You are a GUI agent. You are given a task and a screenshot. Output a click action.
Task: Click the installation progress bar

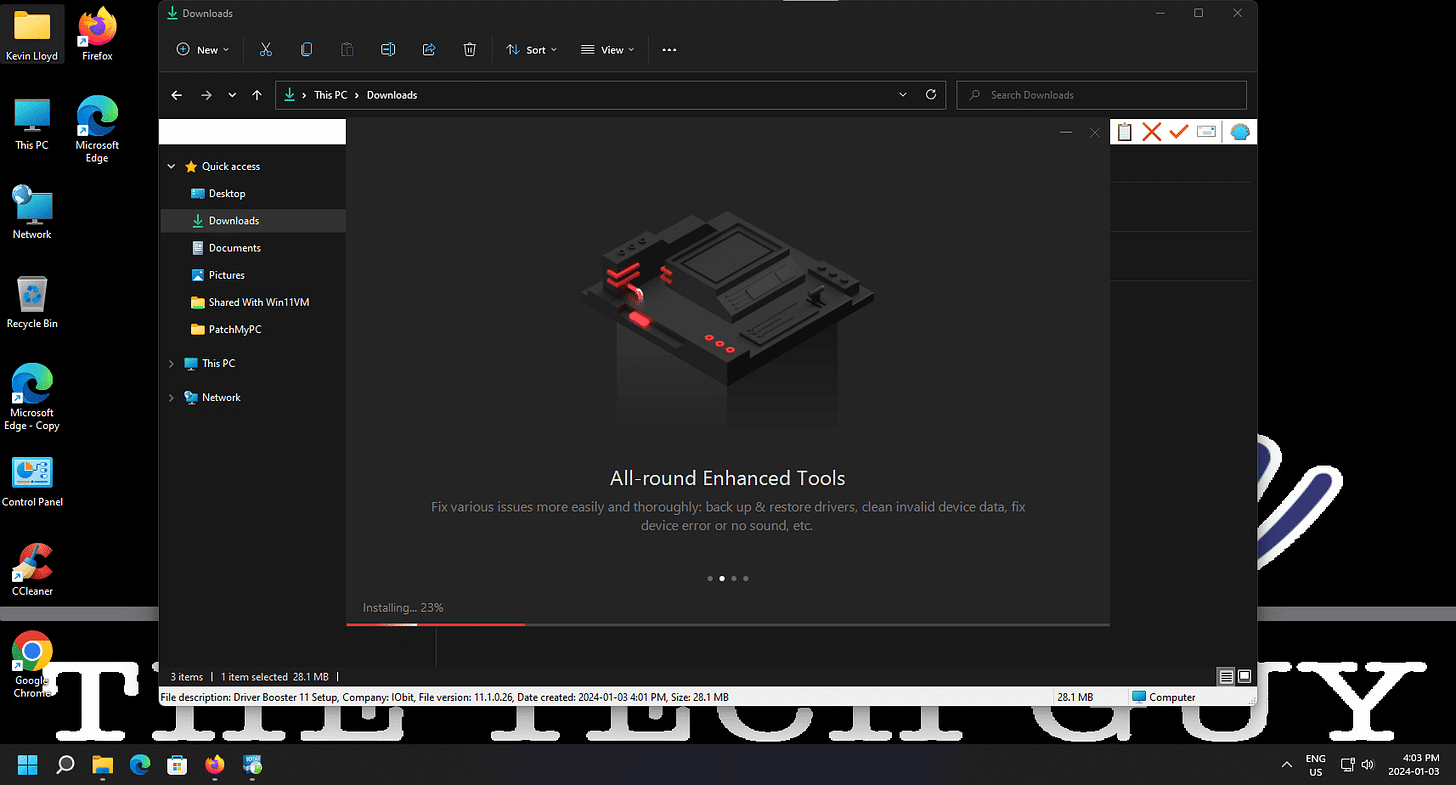728,625
